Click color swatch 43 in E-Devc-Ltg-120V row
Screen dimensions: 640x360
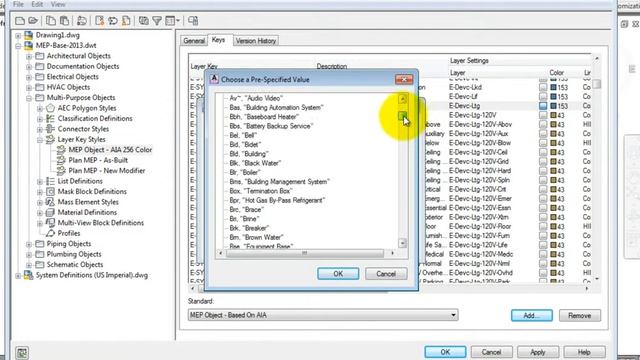[553, 115]
